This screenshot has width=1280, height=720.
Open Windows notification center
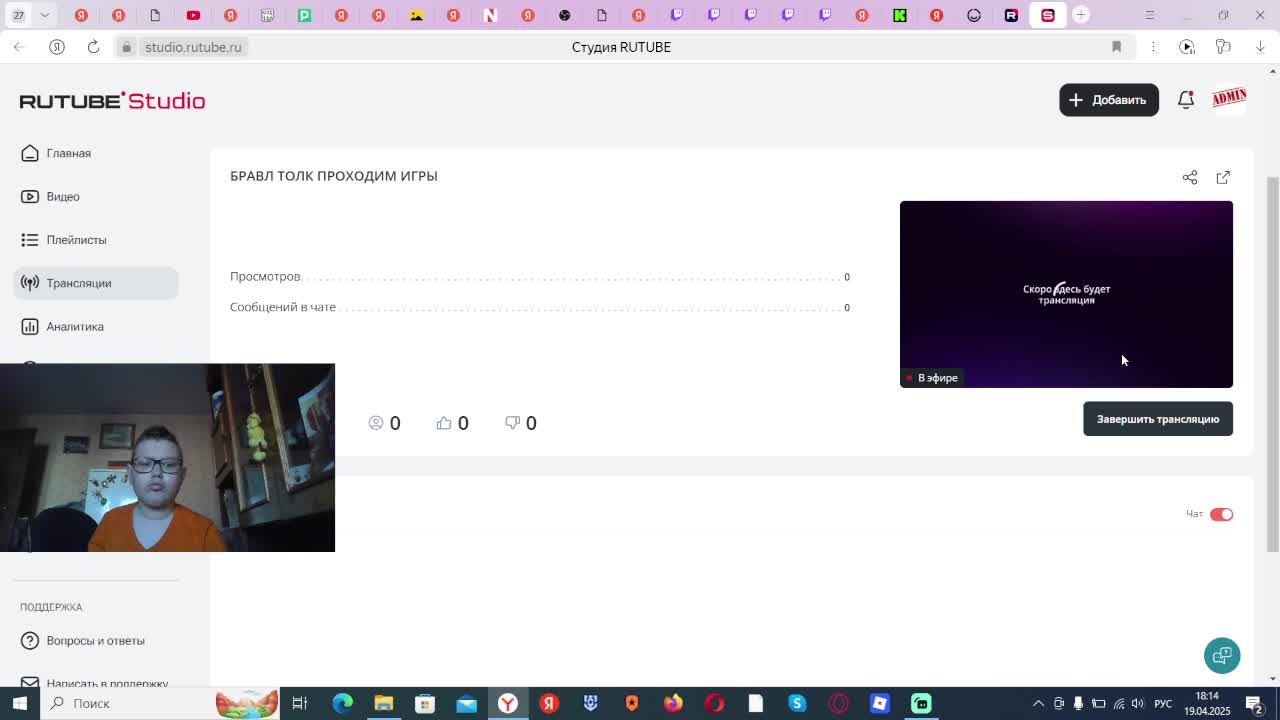tap(1253, 703)
